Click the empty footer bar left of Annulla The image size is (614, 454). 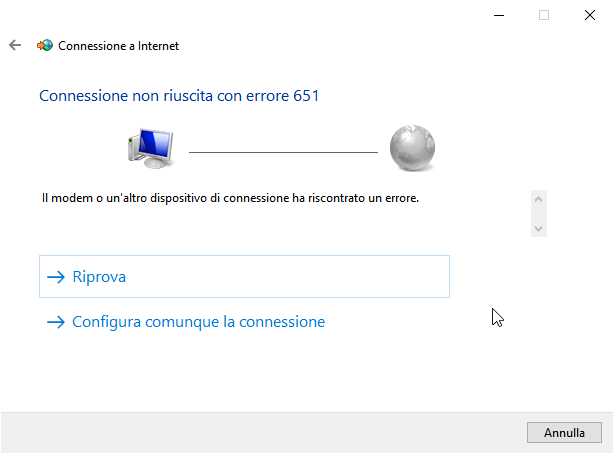260,433
